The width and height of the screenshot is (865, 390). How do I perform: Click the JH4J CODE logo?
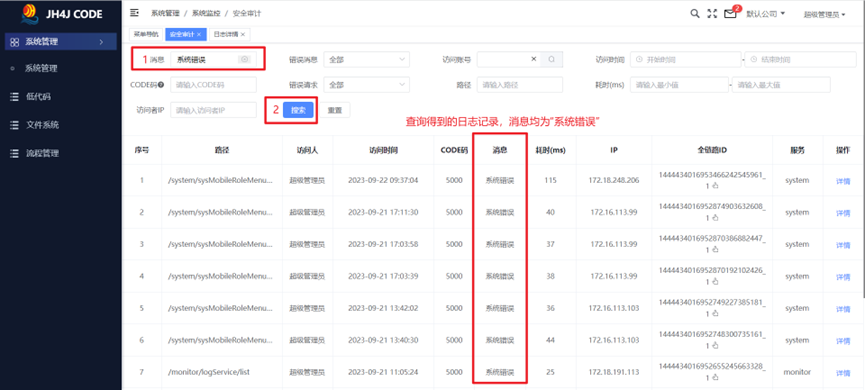click(61, 14)
